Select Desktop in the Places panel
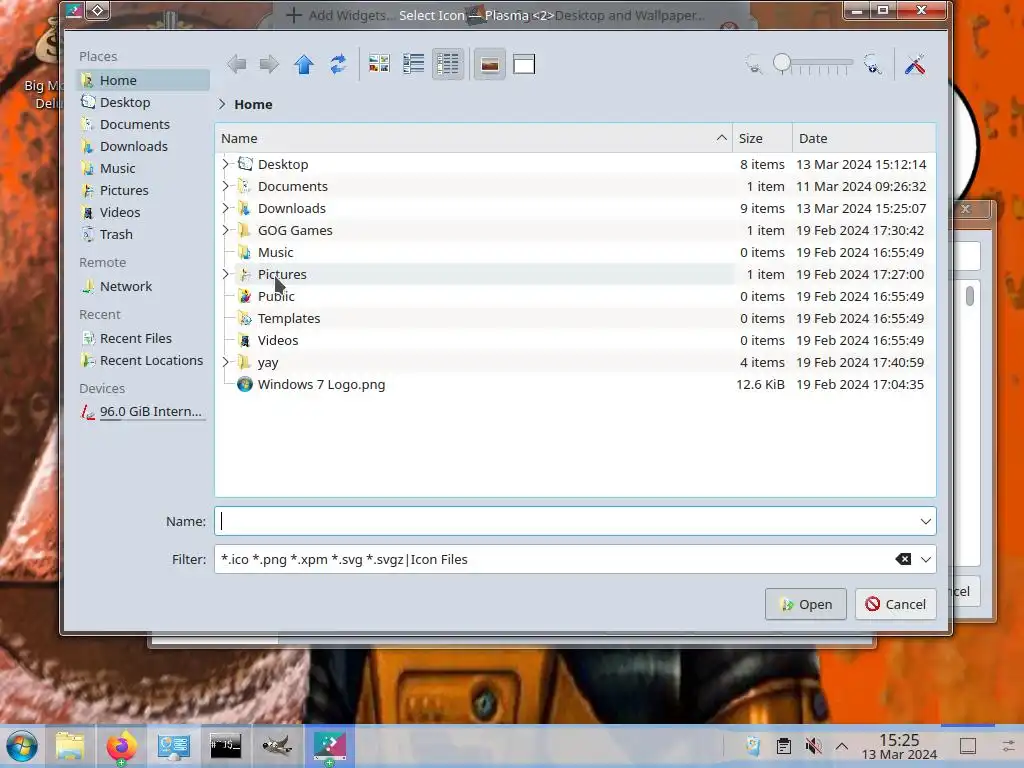Screen dimensions: 1024x768 pyautogui.click(x=143, y=103)
